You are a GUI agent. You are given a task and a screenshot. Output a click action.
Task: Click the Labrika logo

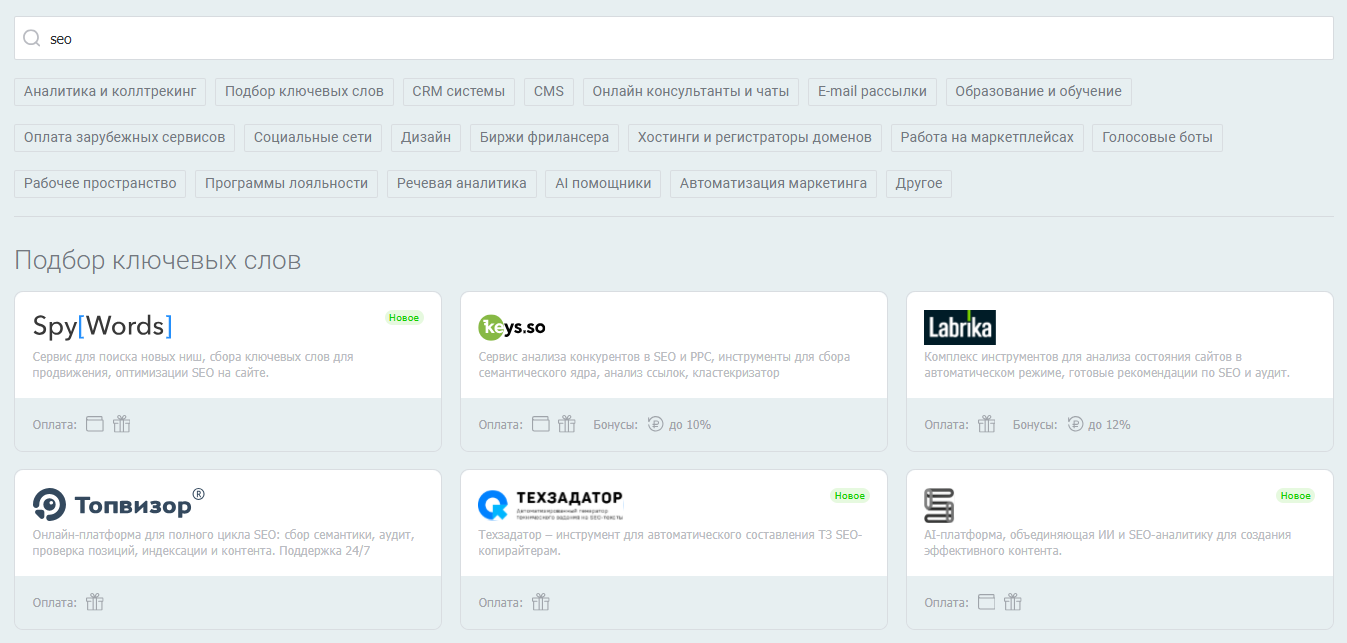959,327
